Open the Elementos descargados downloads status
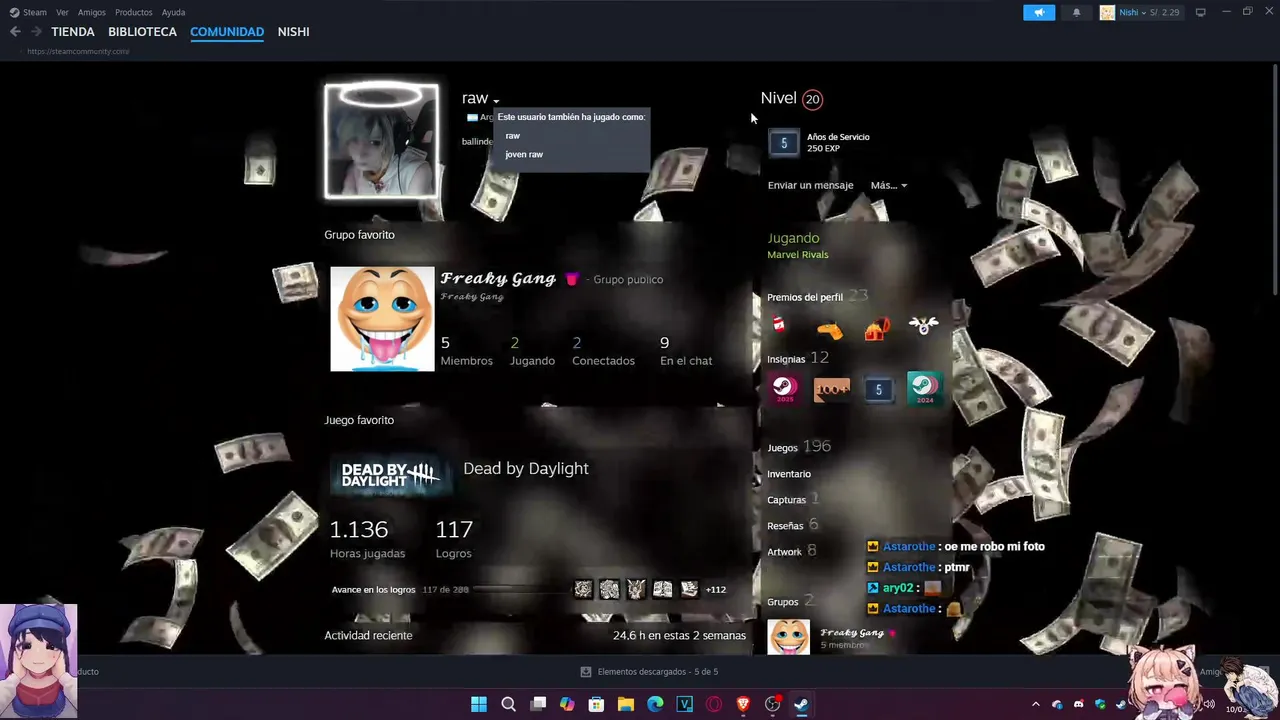1280x720 pixels. coord(649,672)
